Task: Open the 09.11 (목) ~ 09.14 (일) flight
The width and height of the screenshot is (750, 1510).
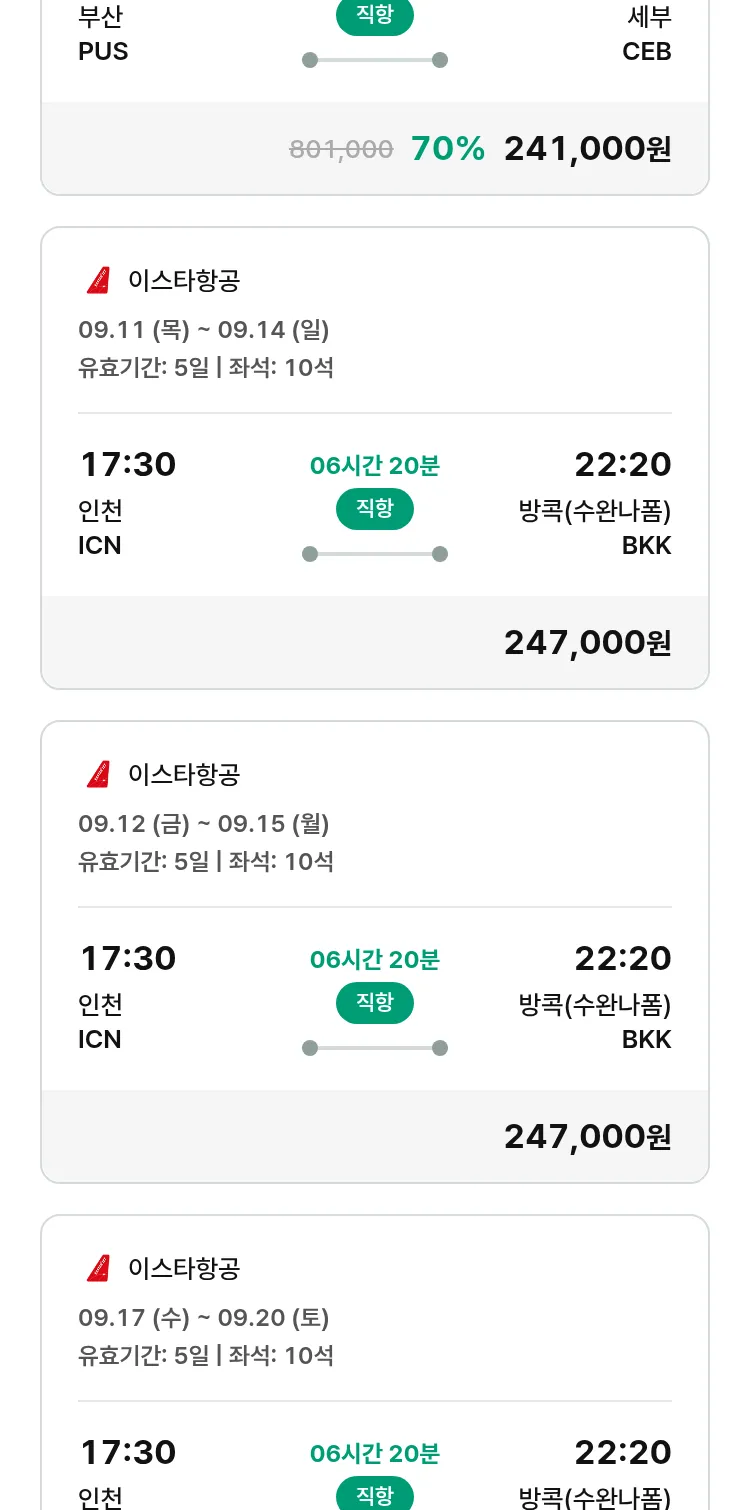Action: coord(204,330)
